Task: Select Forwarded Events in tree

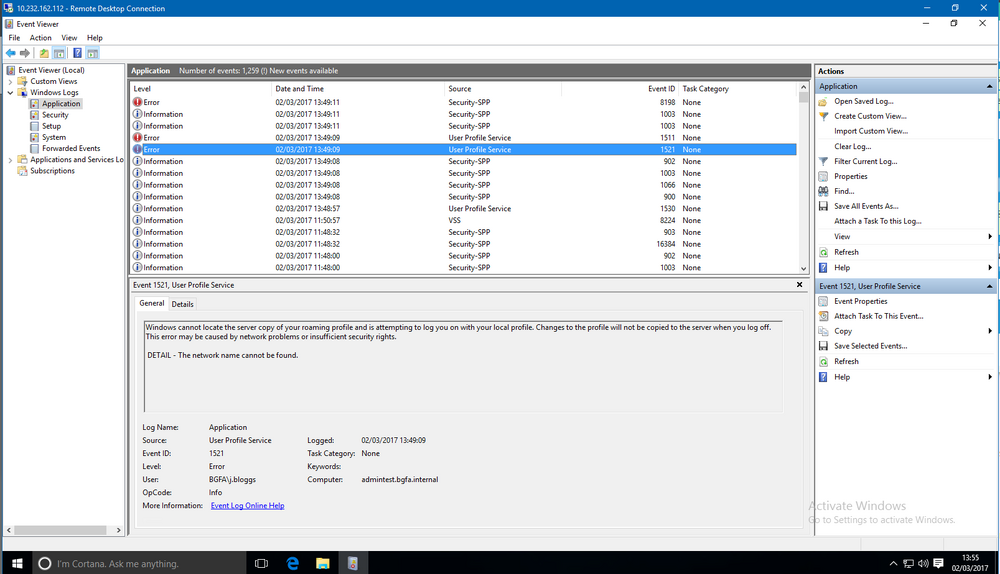Action: pyautogui.click(x=71, y=149)
